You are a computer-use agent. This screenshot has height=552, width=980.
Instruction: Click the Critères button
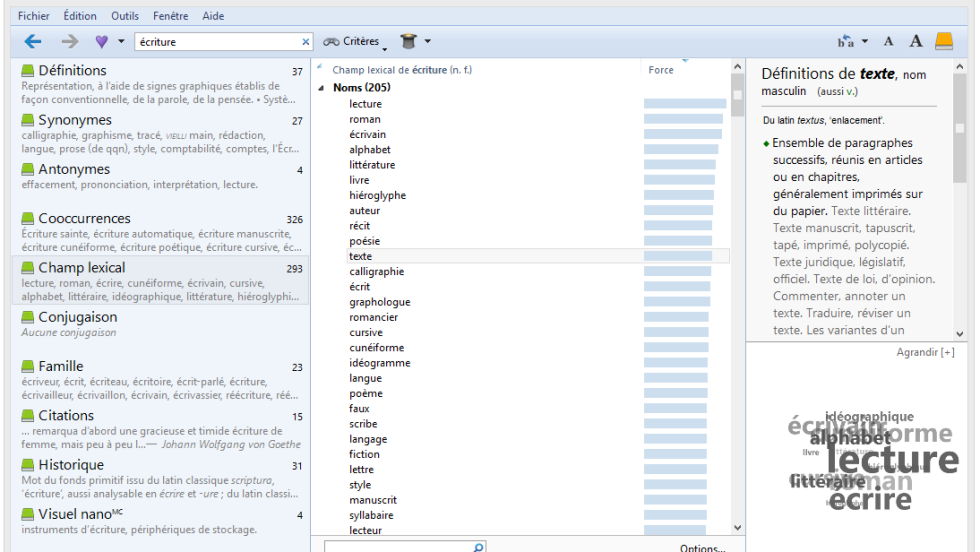tap(352, 42)
